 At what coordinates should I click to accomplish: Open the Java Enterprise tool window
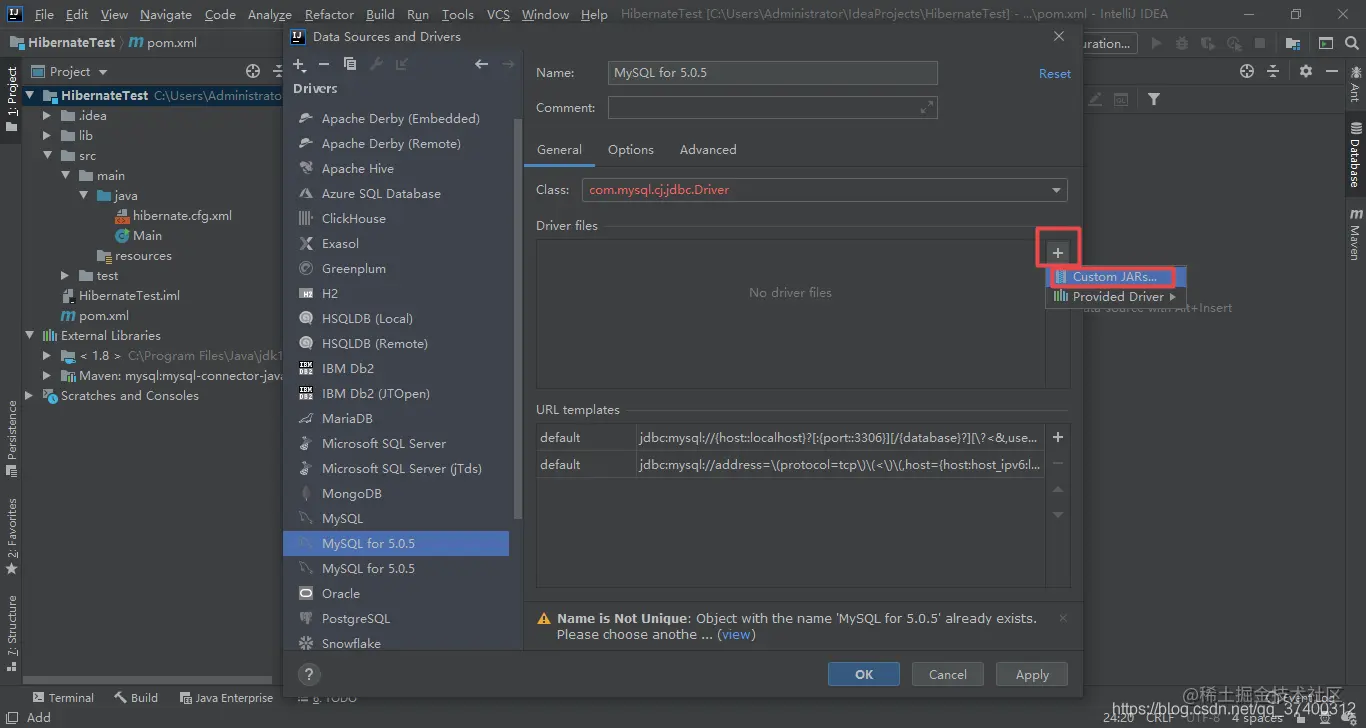tap(226, 698)
